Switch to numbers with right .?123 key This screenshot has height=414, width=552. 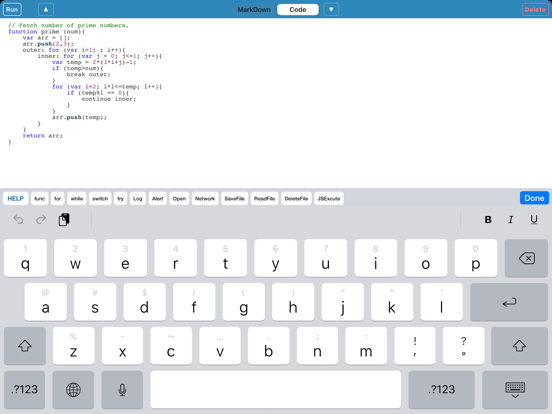click(x=441, y=389)
